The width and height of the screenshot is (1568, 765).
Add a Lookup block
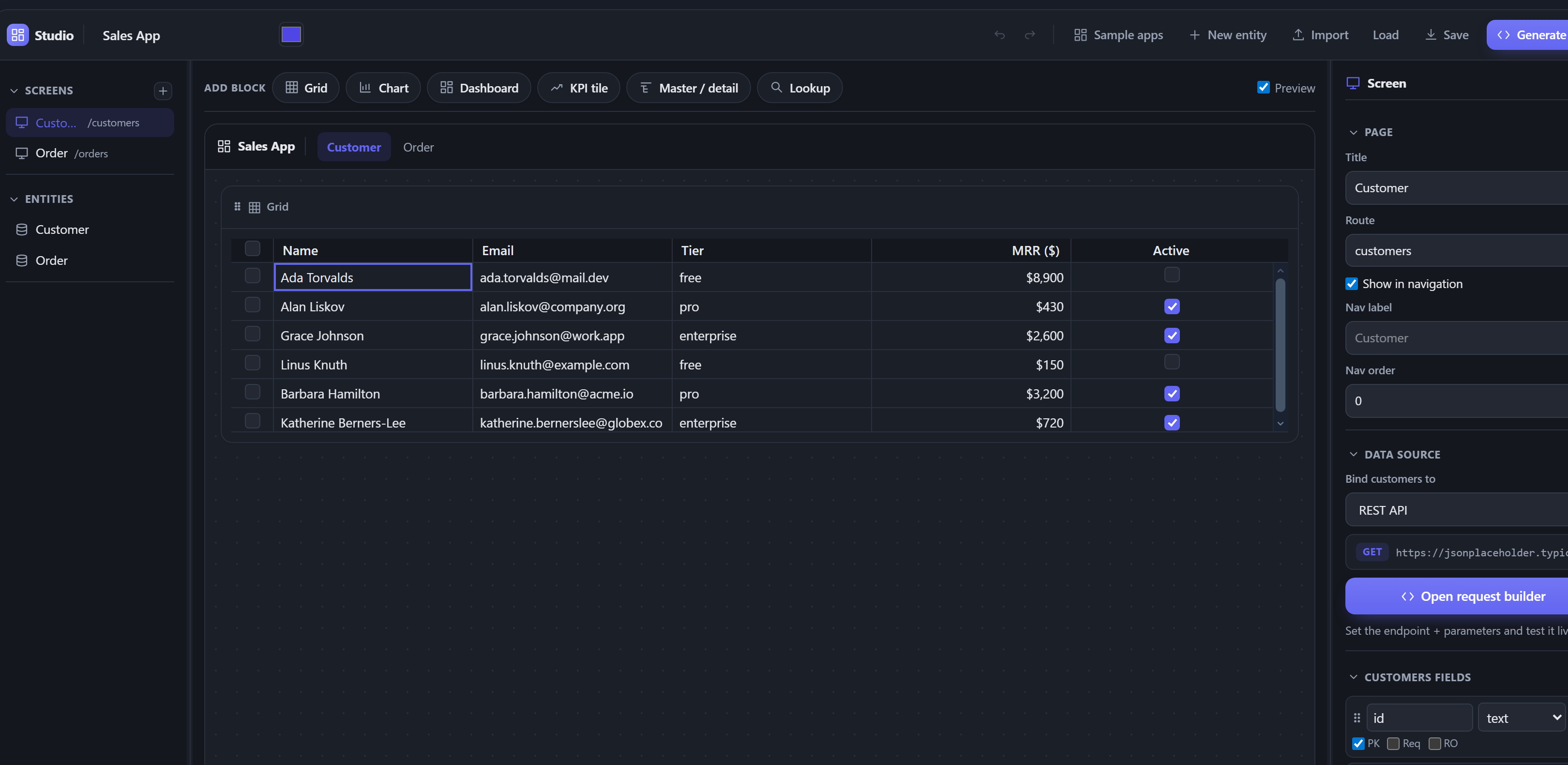(x=800, y=88)
